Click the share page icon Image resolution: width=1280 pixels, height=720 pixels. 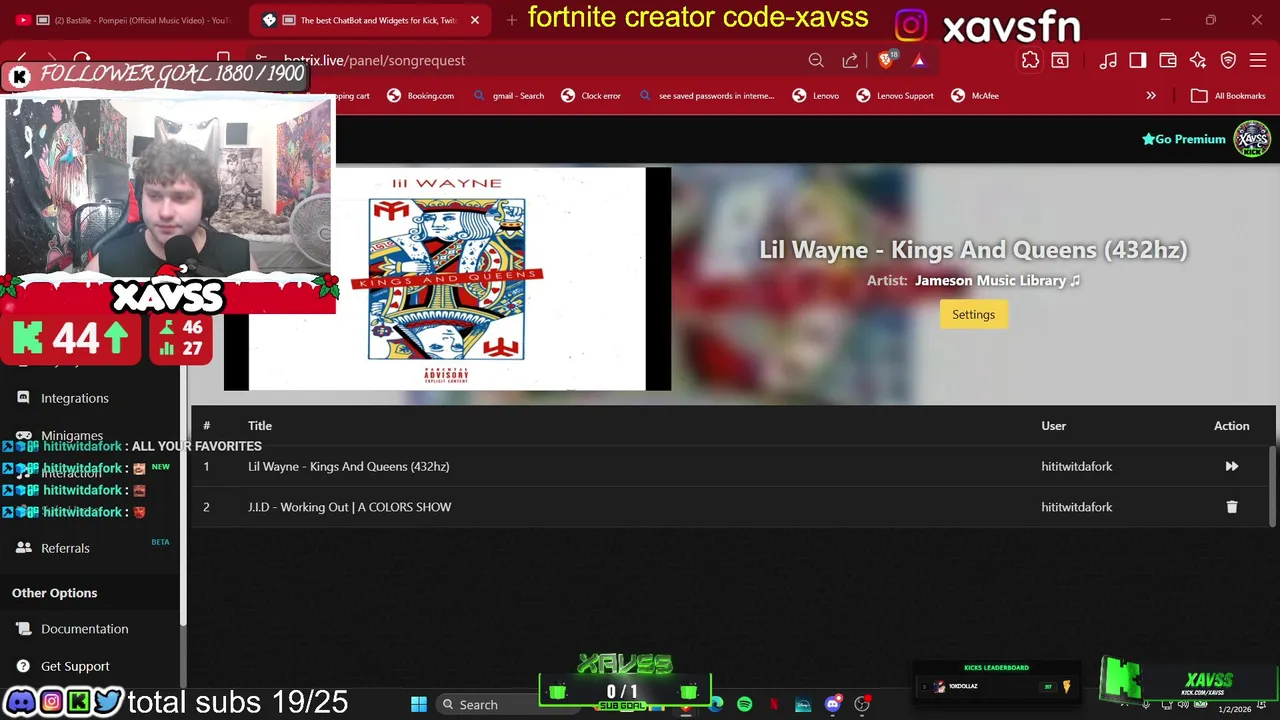point(850,61)
